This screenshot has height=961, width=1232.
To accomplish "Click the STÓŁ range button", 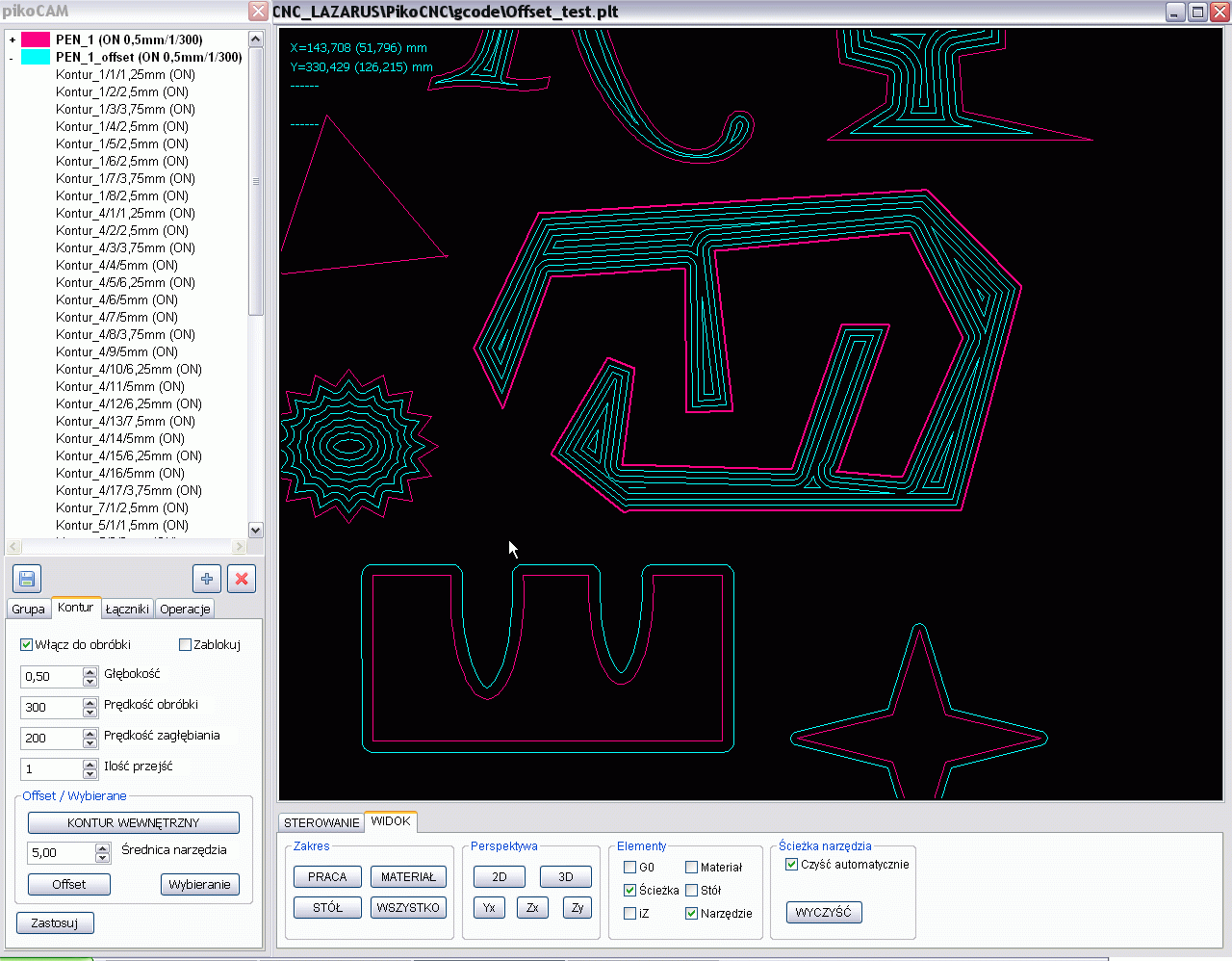I will point(327,907).
